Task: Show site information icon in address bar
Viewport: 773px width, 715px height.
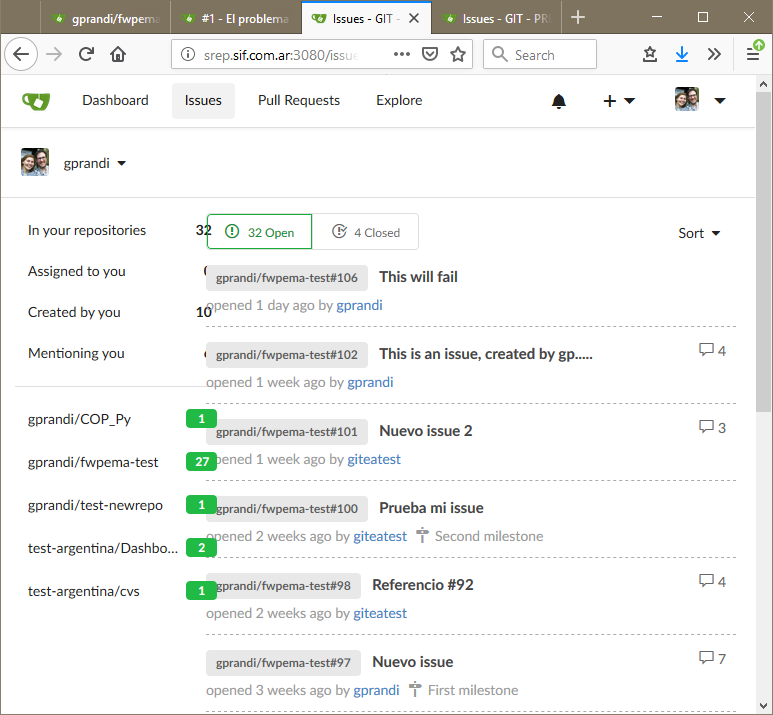Action: [x=188, y=54]
